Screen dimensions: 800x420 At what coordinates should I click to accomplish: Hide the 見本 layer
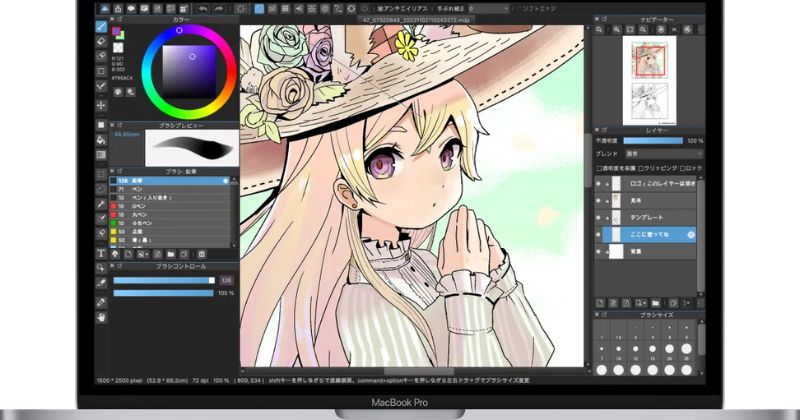tap(598, 201)
